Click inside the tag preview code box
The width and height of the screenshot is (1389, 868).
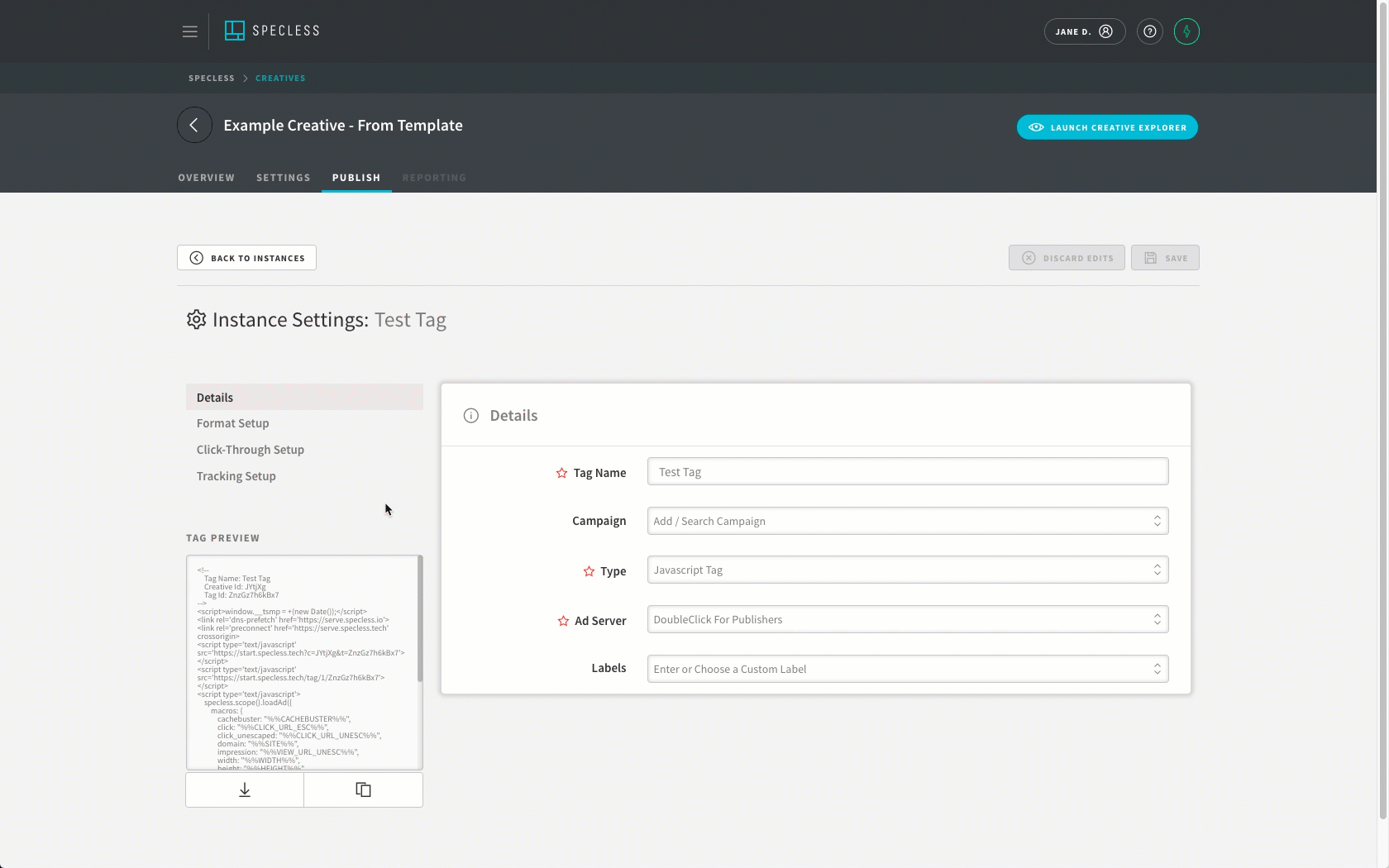tap(303, 662)
